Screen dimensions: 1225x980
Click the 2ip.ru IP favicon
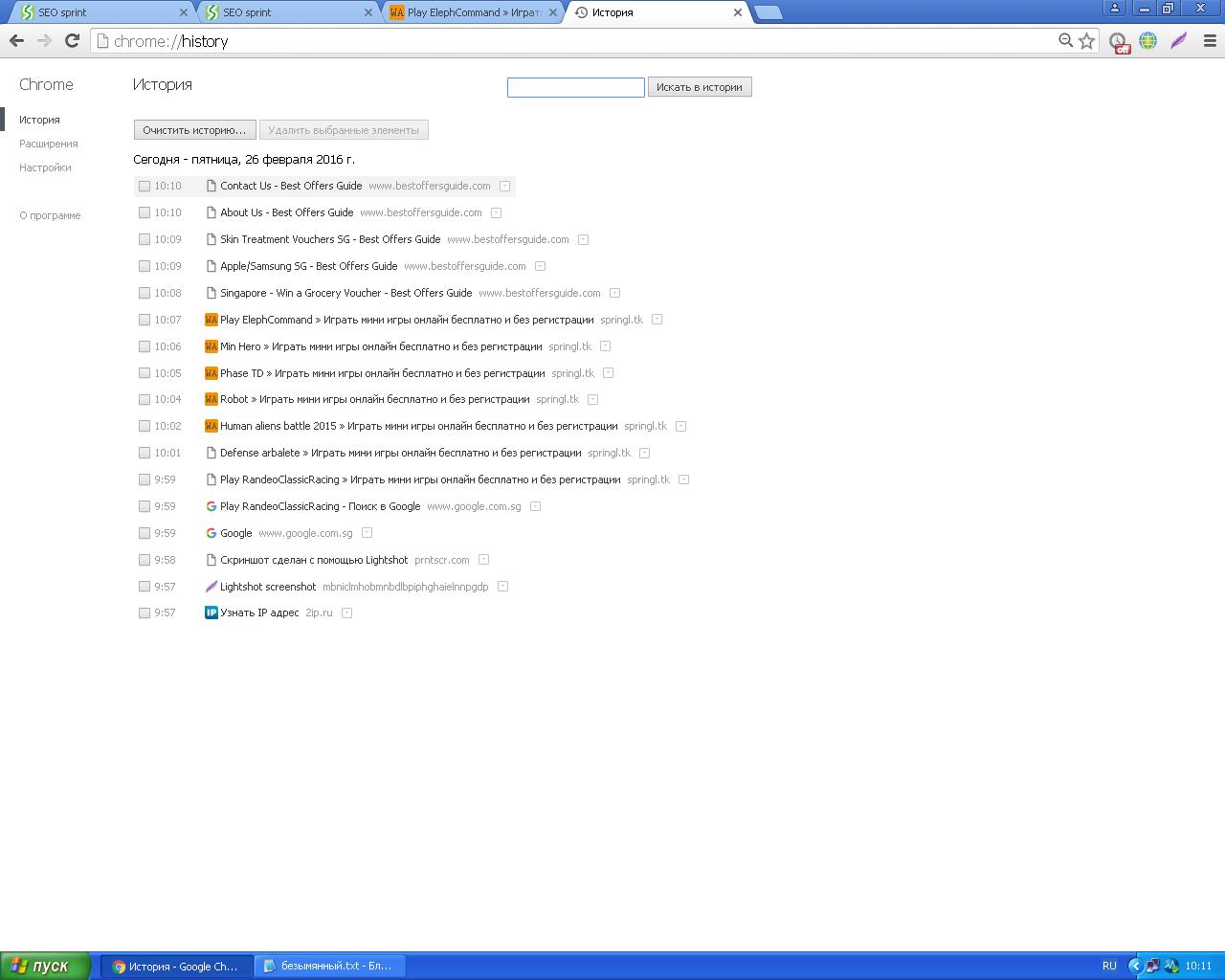212,612
